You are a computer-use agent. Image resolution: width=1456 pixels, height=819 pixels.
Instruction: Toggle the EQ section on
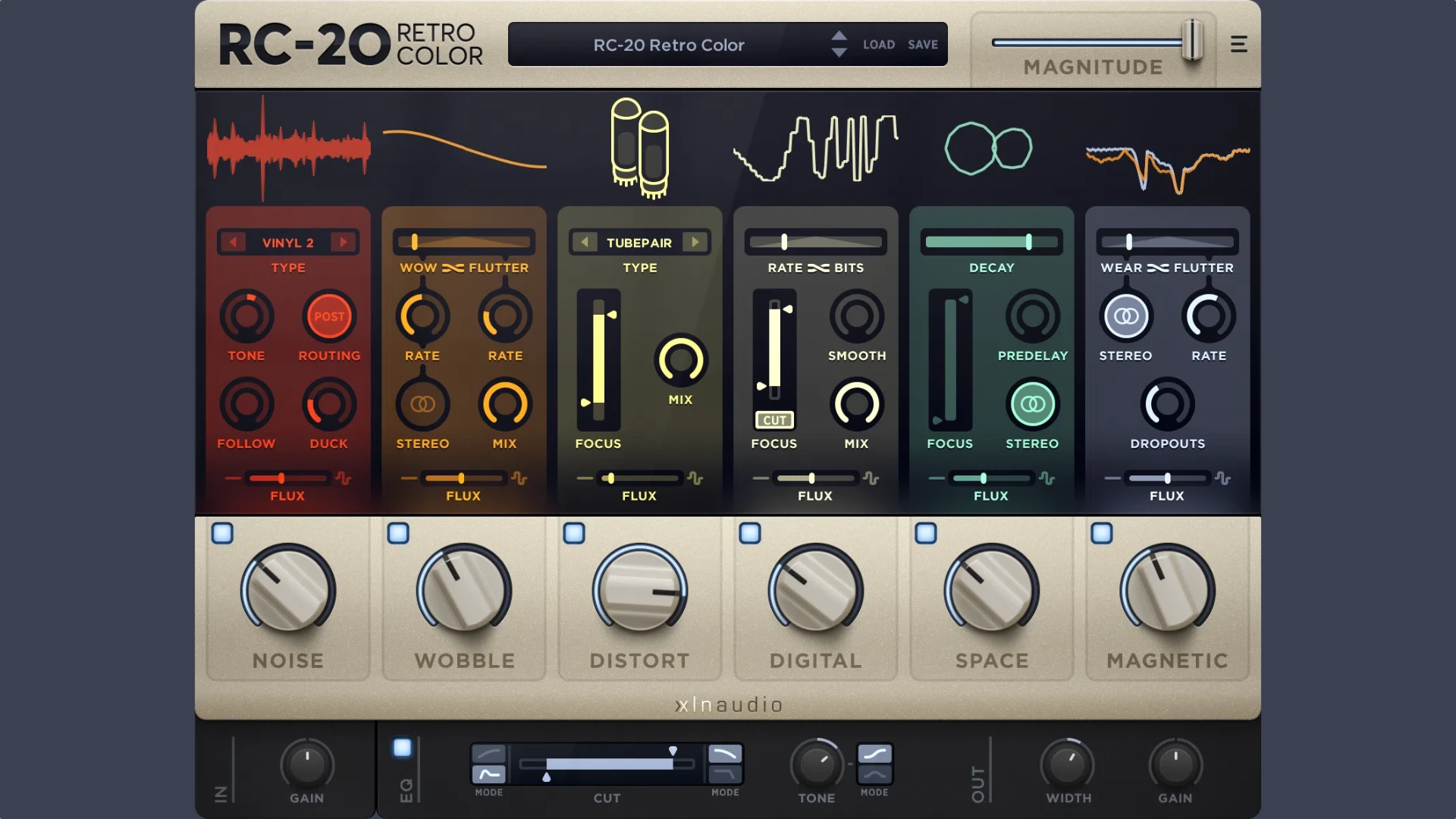click(403, 747)
